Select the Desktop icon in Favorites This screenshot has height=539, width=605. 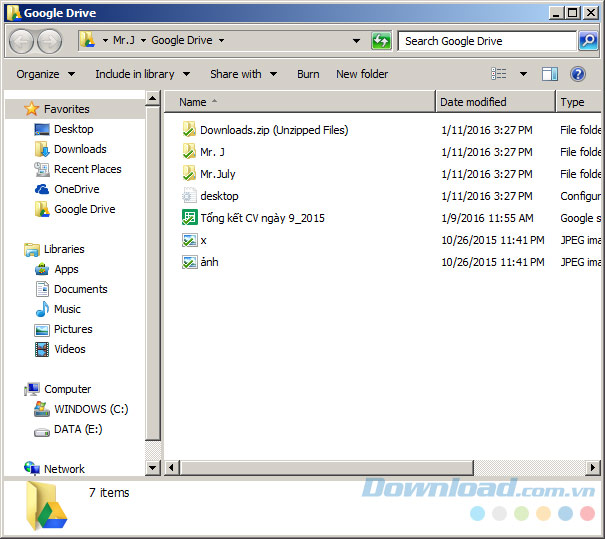(x=42, y=129)
